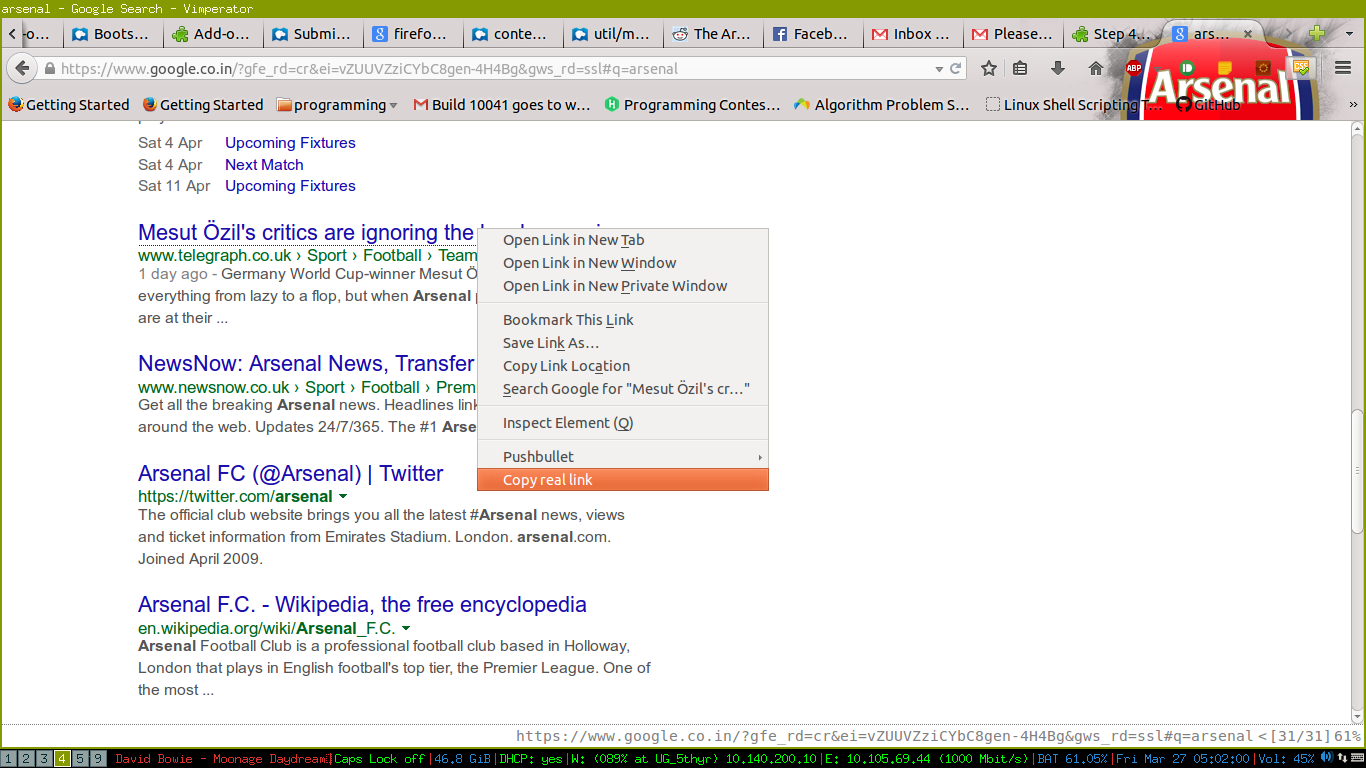Image resolution: width=1366 pixels, height=768 pixels.
Task: Expand arrow next to twitter.com/arsenal
Action: 343,496
